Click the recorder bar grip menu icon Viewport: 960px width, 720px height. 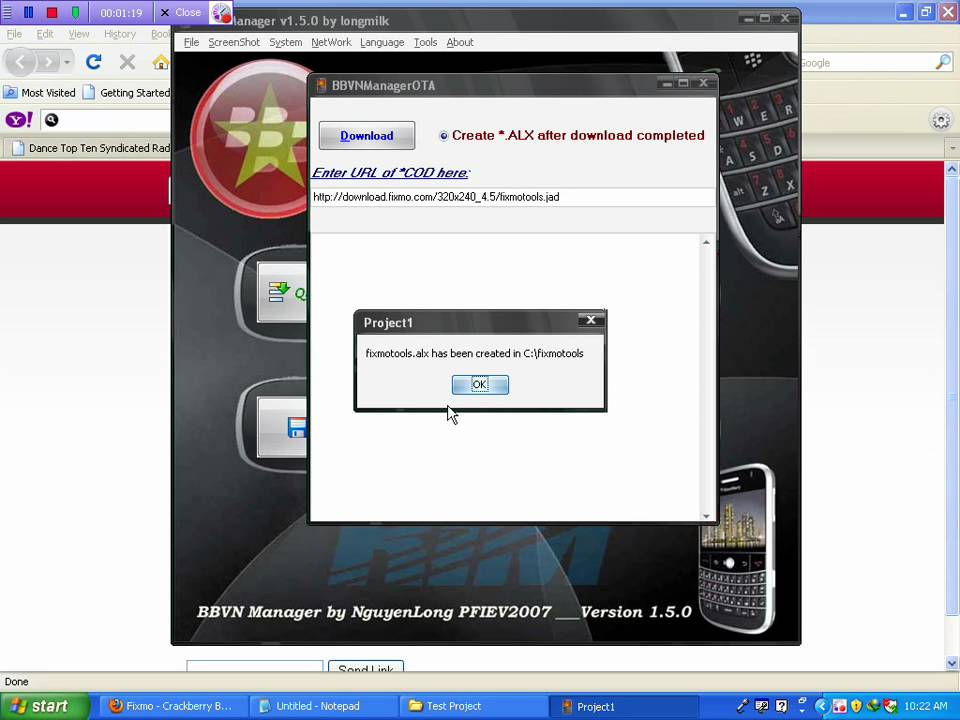pyautogui.click(x=7, y=12)
